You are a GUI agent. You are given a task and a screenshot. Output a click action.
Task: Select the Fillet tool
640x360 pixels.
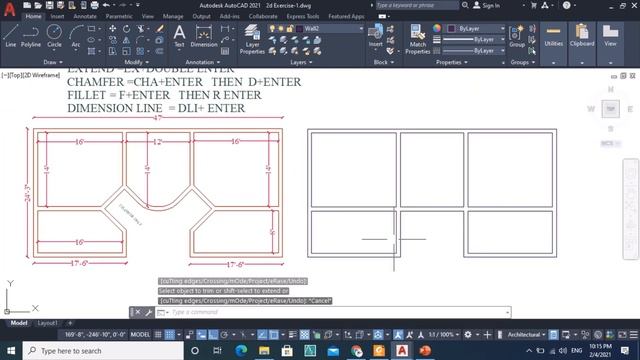(140, 40)
